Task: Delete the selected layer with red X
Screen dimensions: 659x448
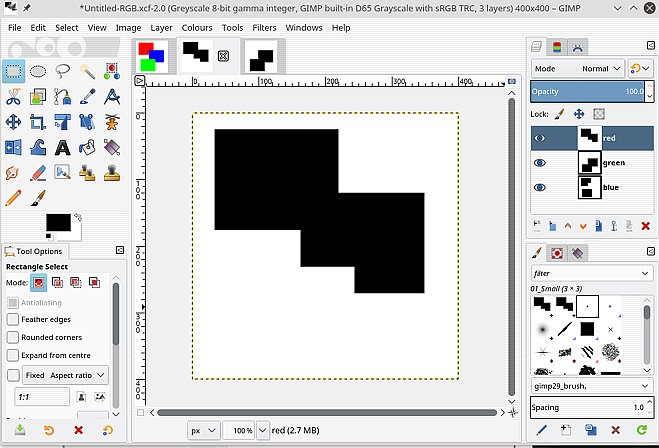Action: point(646,227)
